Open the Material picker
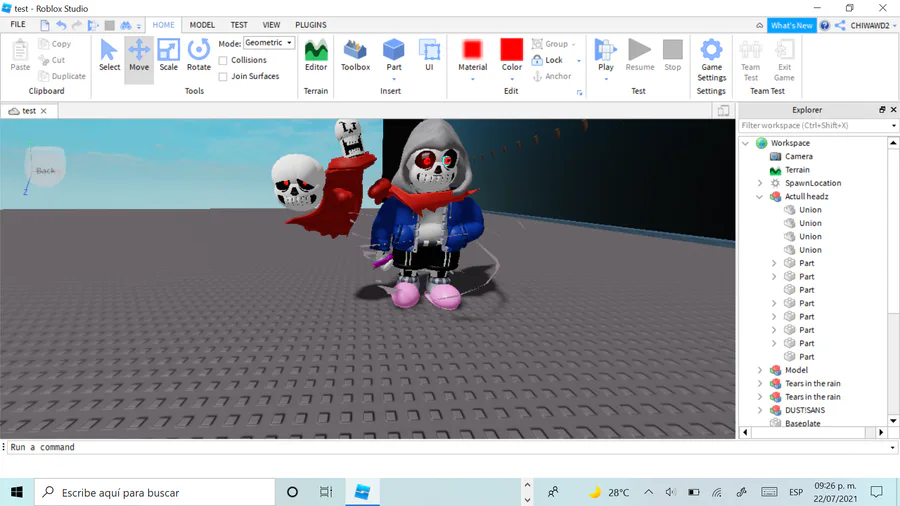The width and height of the screenshot is (900, 506). tap(472, 53)
